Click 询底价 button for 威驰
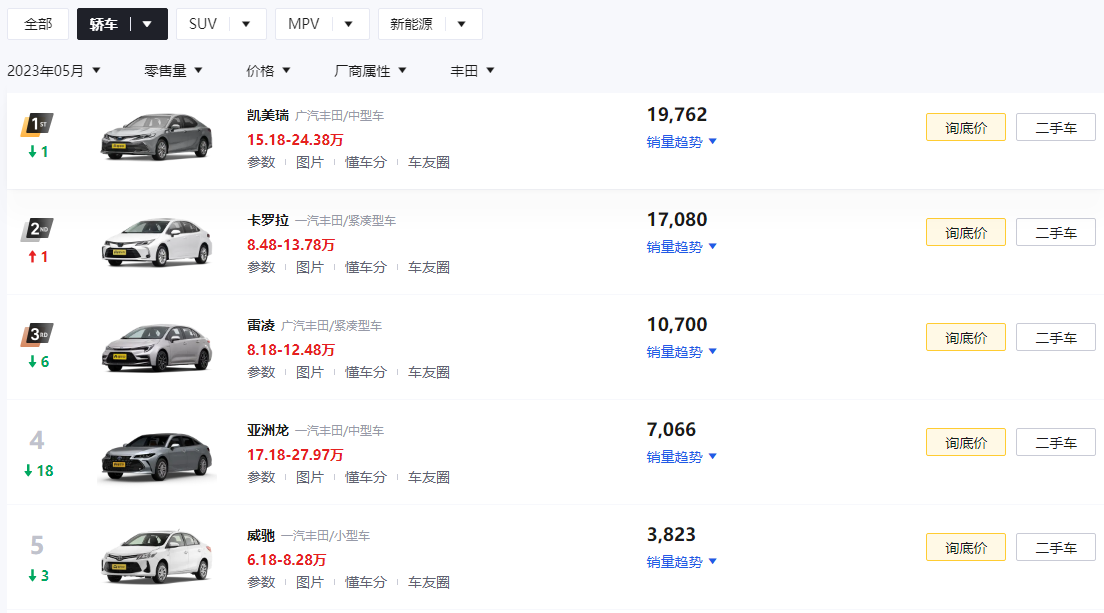This screenshot has width=1104, height=613. coord(965,547)
